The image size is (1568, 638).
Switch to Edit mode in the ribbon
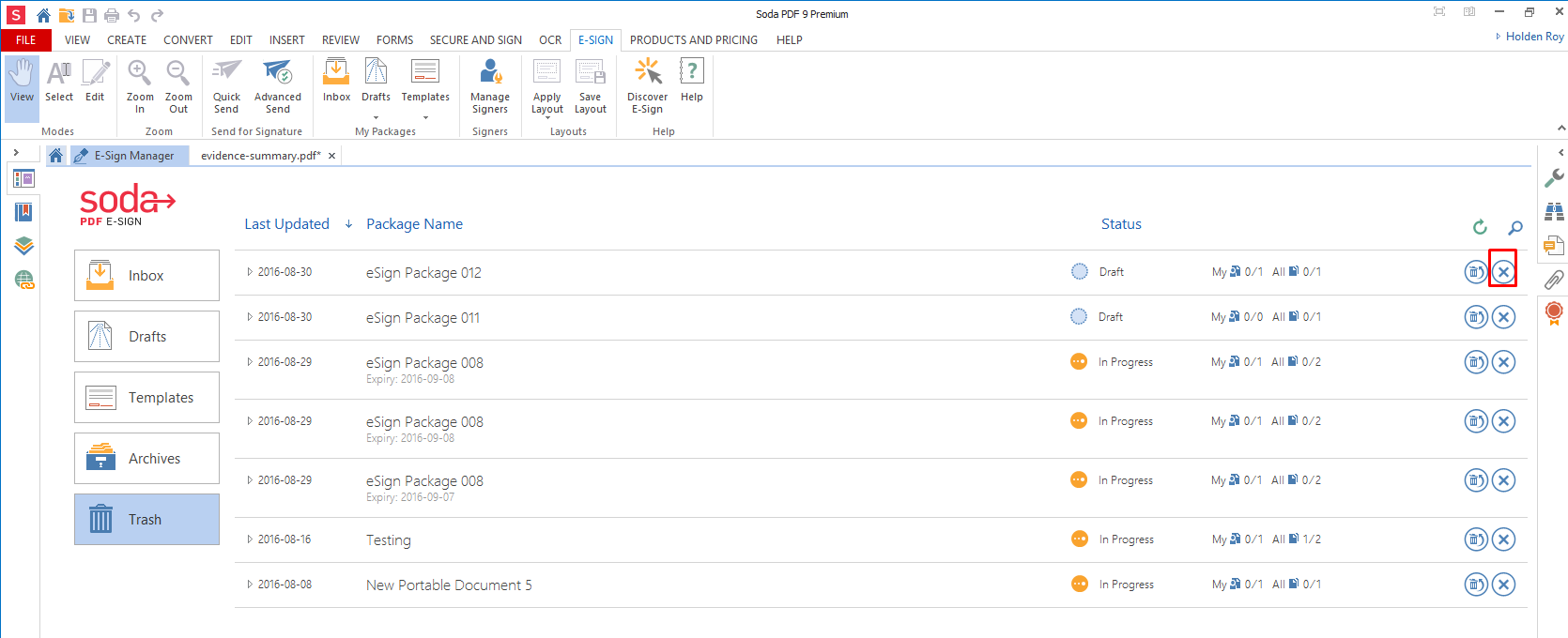[95, 82]
